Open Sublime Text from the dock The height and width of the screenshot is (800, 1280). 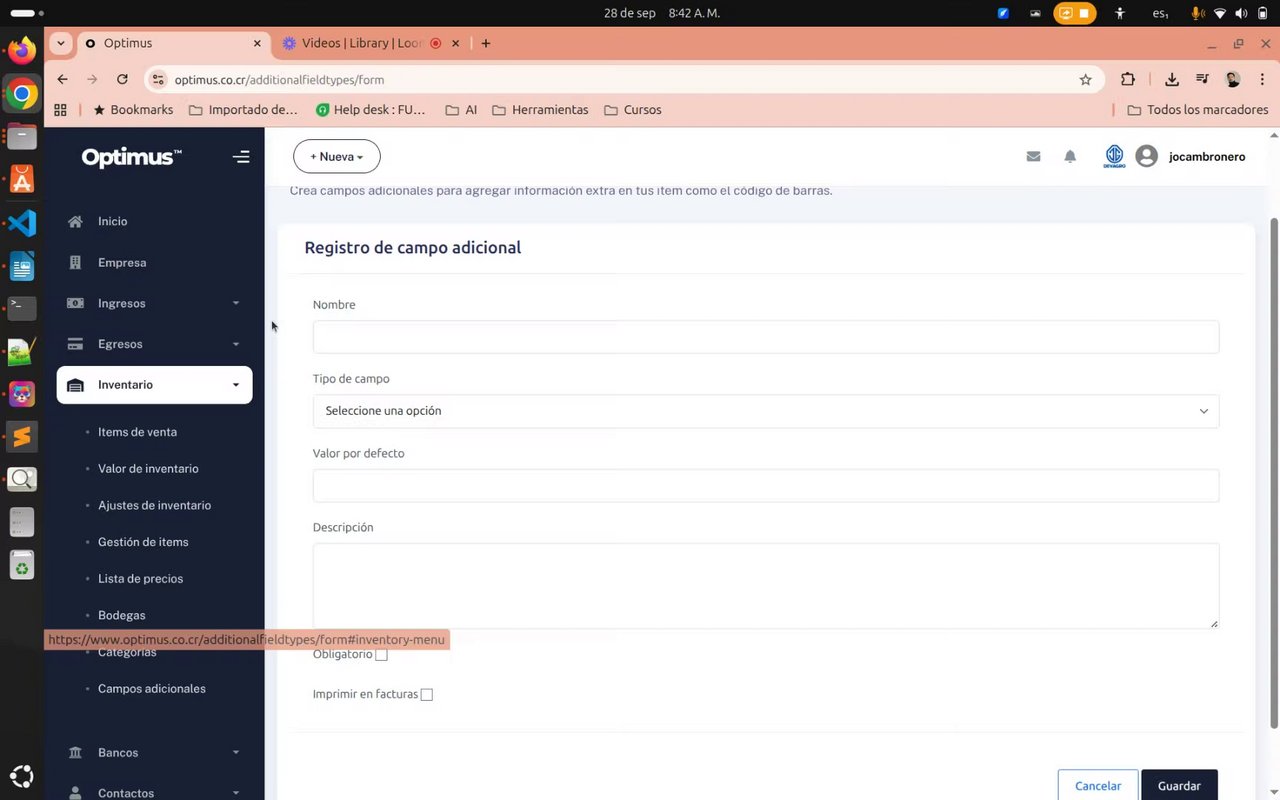pos(21,437)
